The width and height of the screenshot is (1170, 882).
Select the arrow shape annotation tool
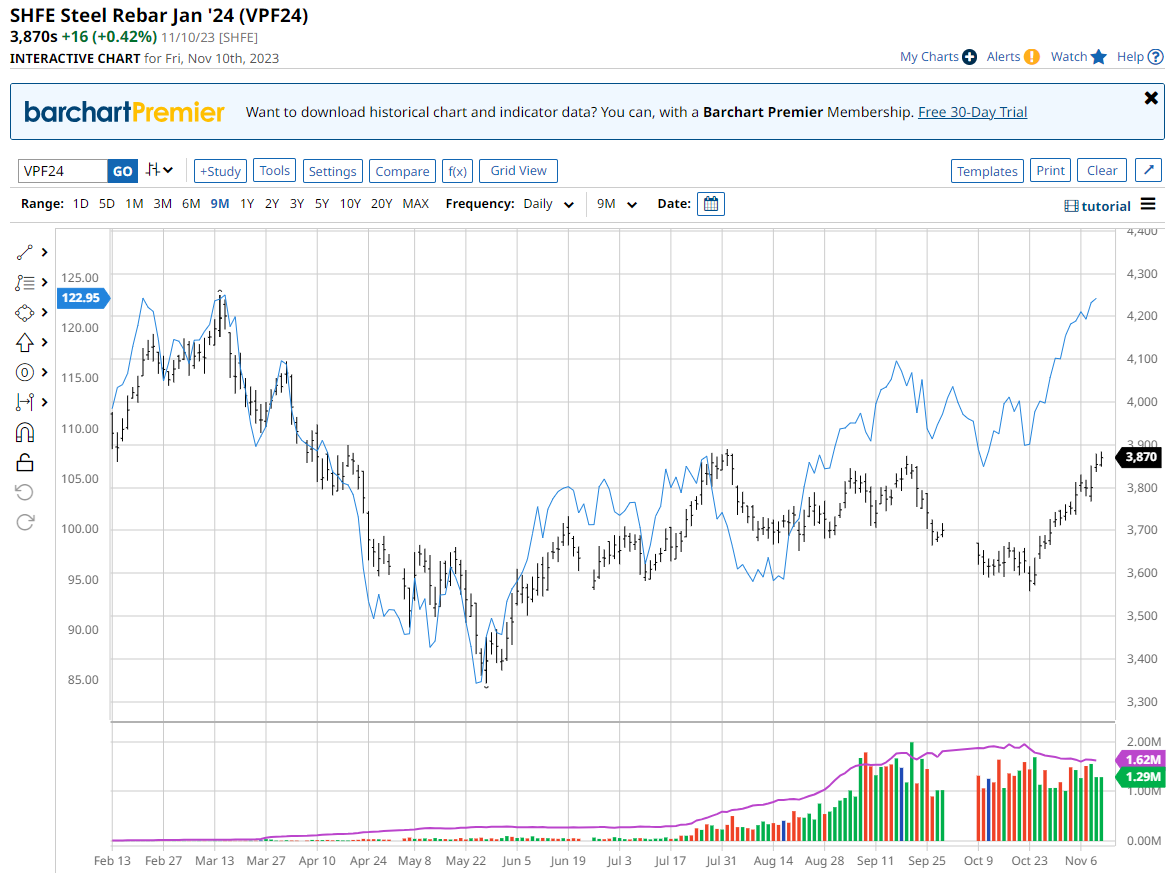[25, 342]
